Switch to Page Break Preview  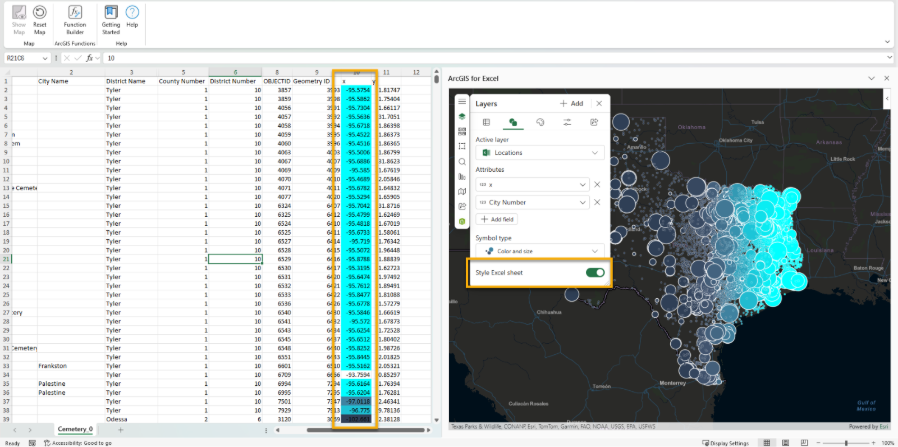[x=804, y=443]
